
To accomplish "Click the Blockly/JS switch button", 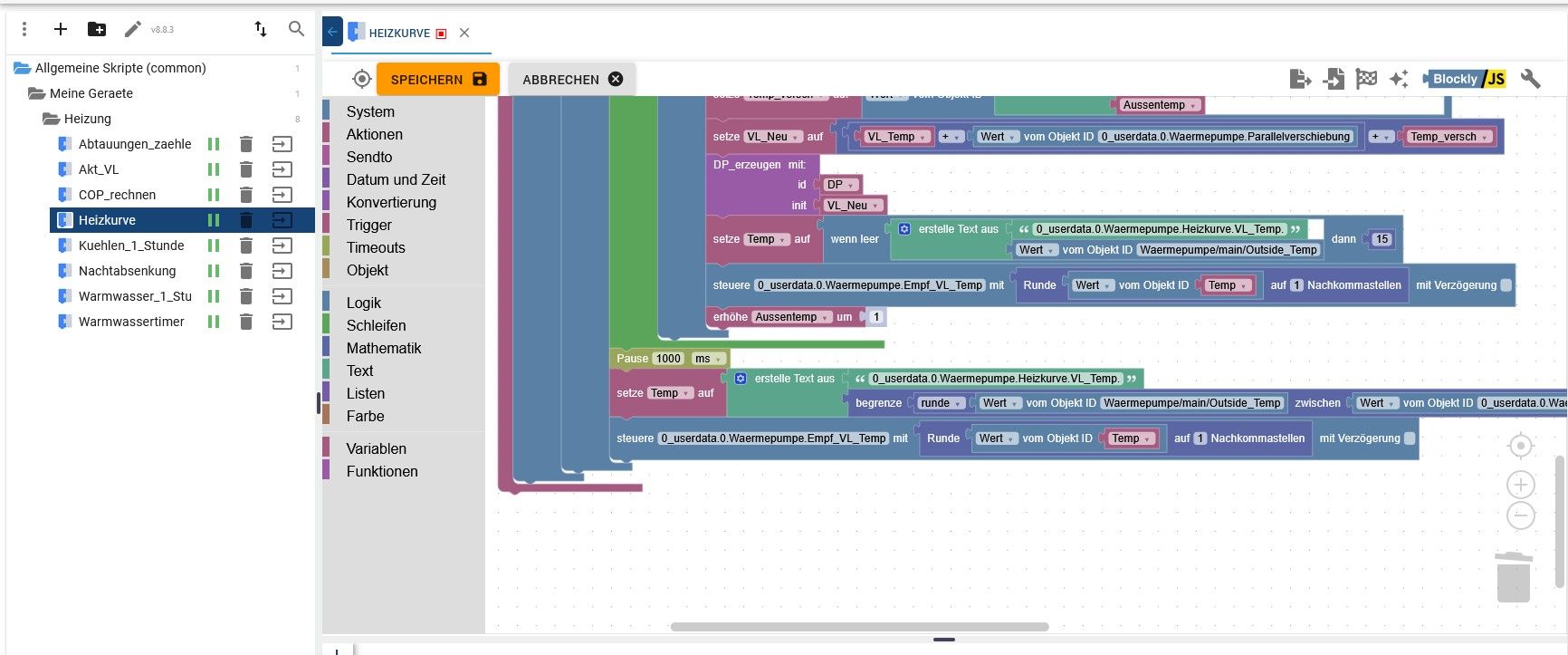I will [1464, 79].
